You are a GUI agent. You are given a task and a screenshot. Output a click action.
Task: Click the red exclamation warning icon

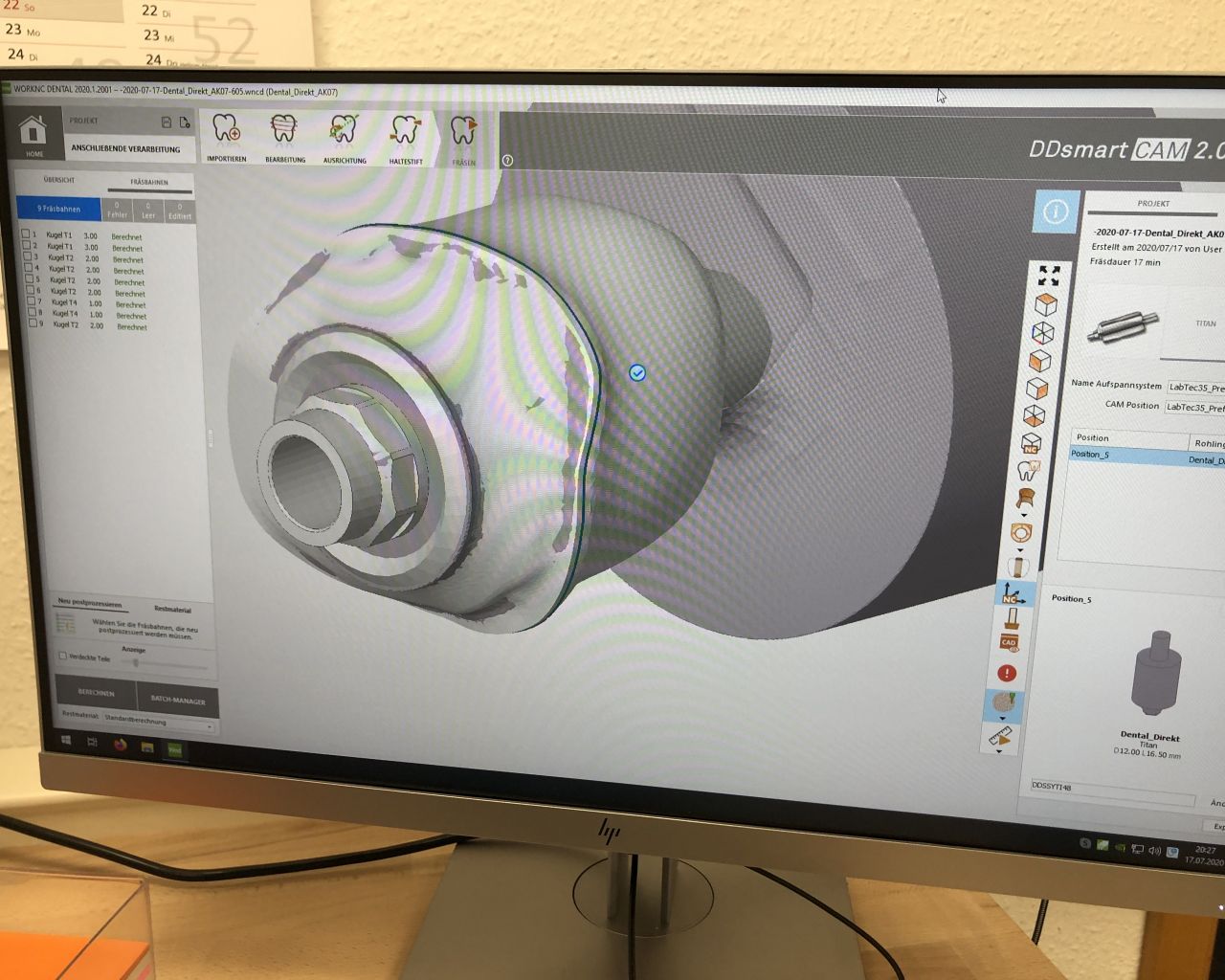[1006, 673]
